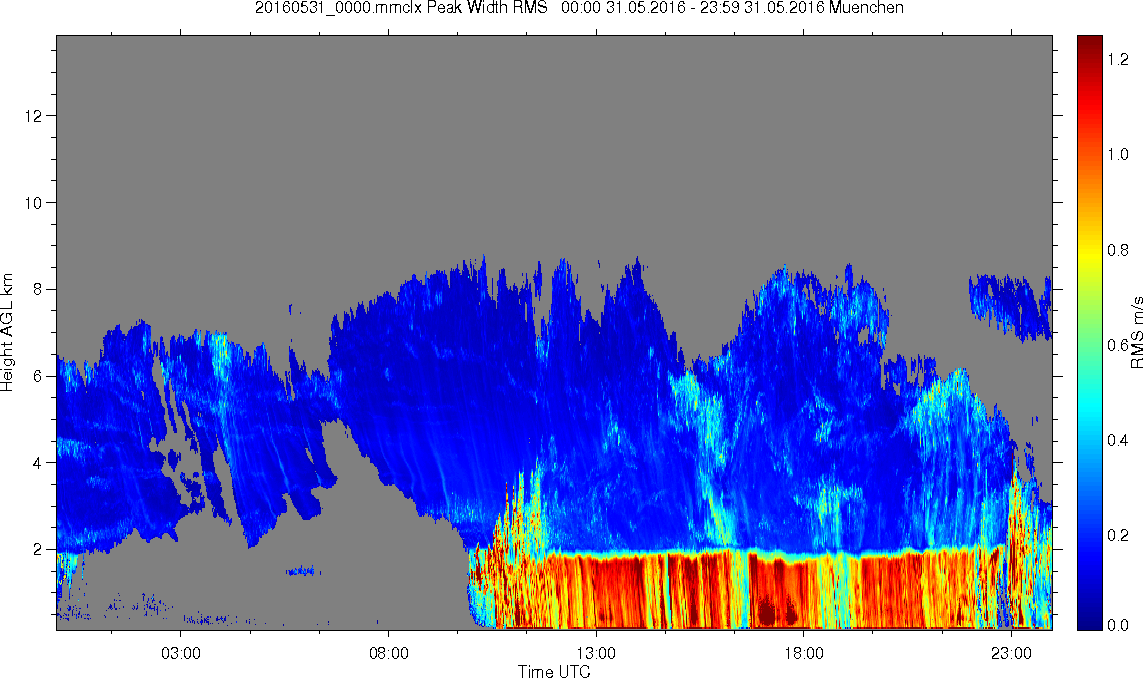
Task: Click the height label '8'
Action: tap(38, 289)
